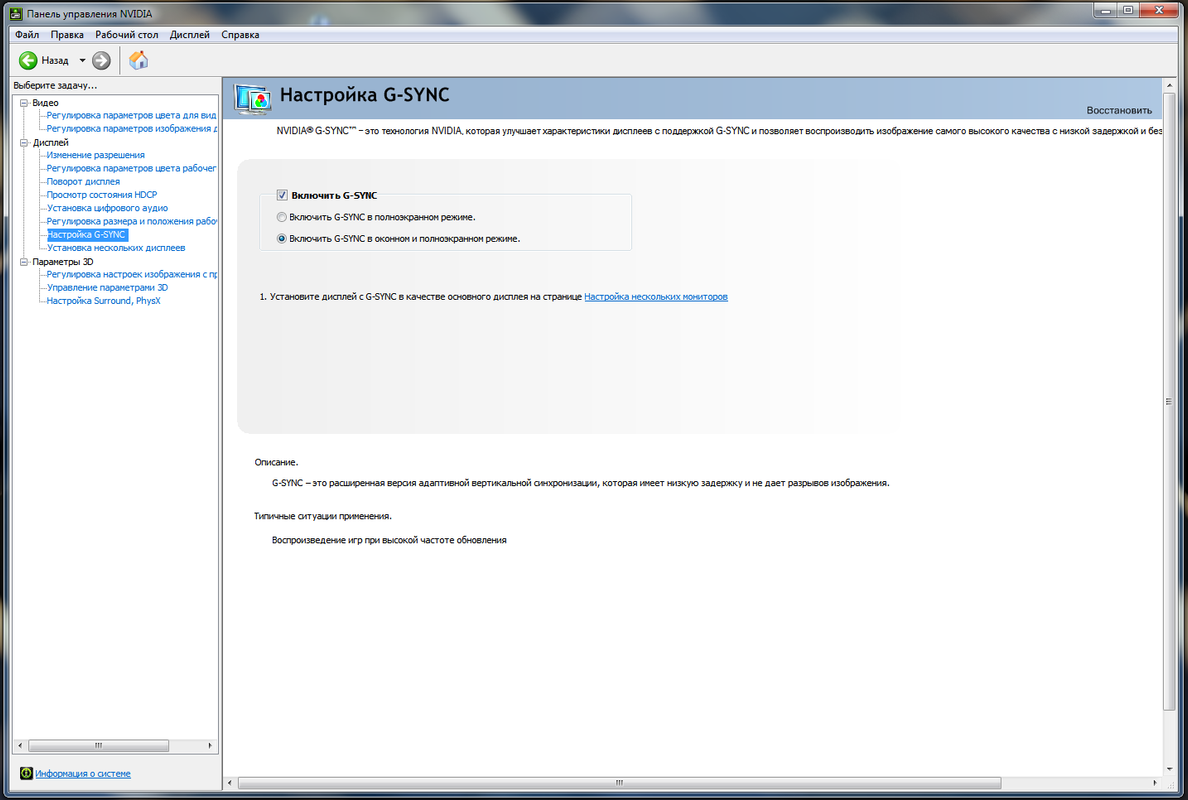The height and width of the screenshot is (800, 1188).
Task: Toggle the Включить G-SYNC checkbox
Action: (282, 195)
